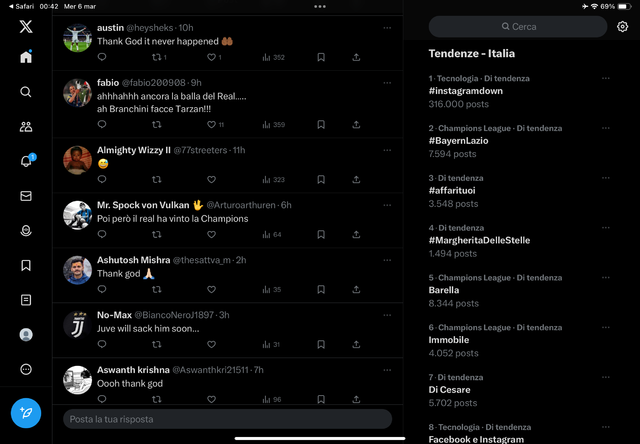Go to Explore search in sidebar
The image size is (640, 444).
click(x=26, y=92)
